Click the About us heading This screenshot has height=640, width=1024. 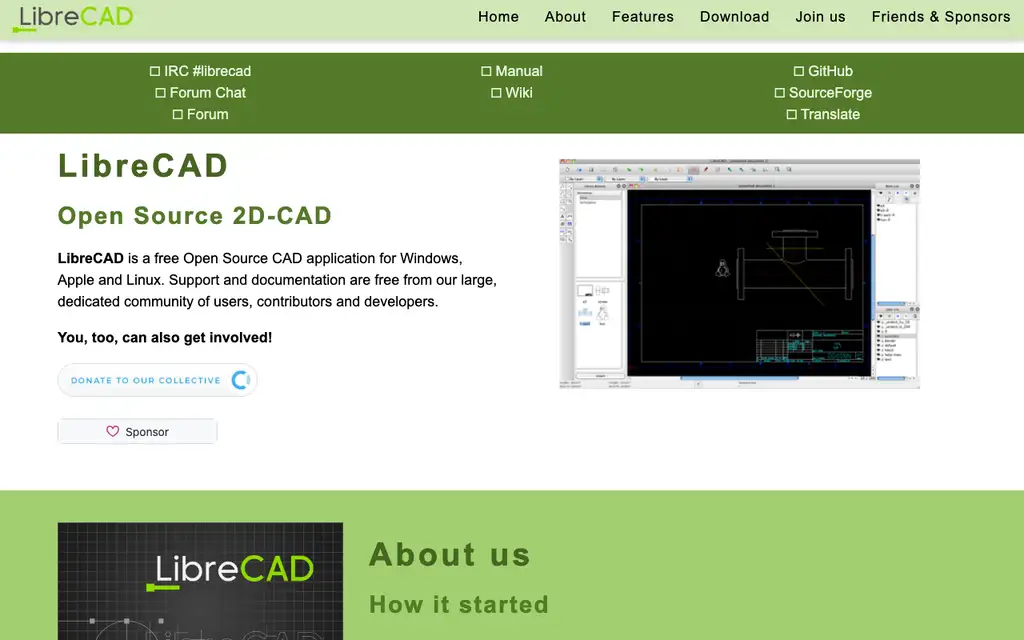450,554
